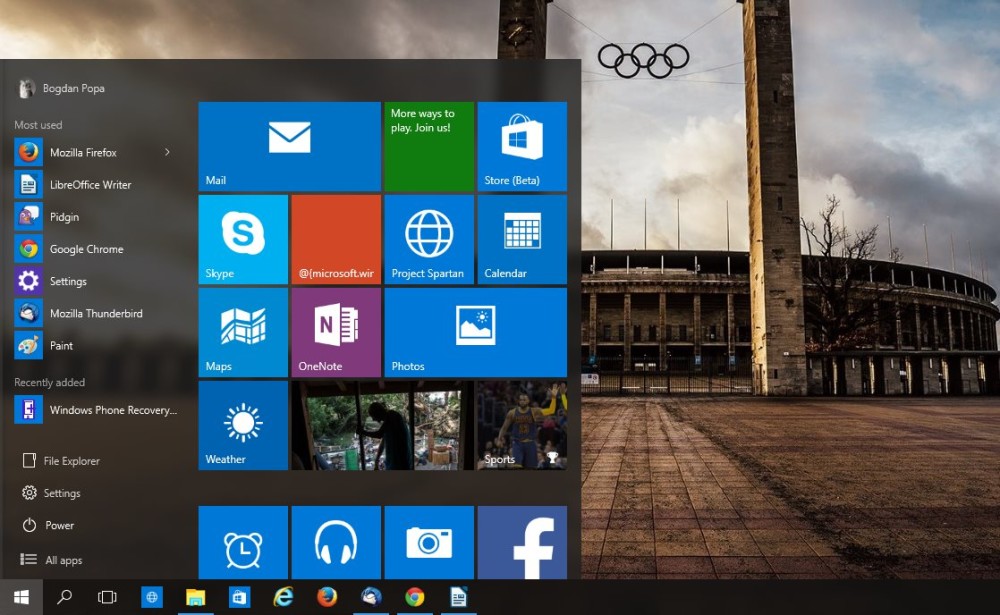This screenshot has height=615, width=1000.
Task: Click the Windows Start button
Action: click(21, 597)
